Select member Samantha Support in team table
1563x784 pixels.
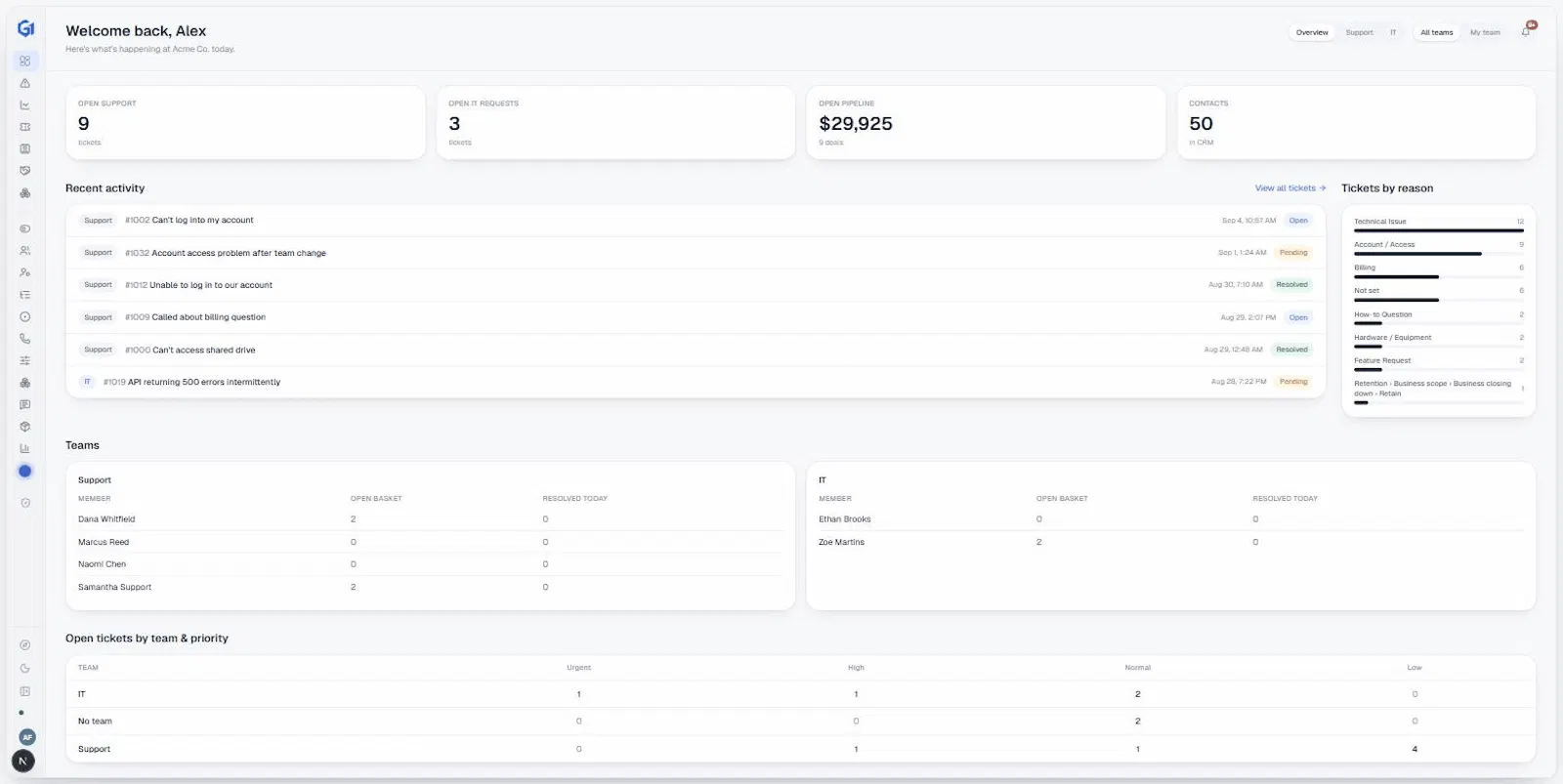pyautogui.click(x=114, y=587)
